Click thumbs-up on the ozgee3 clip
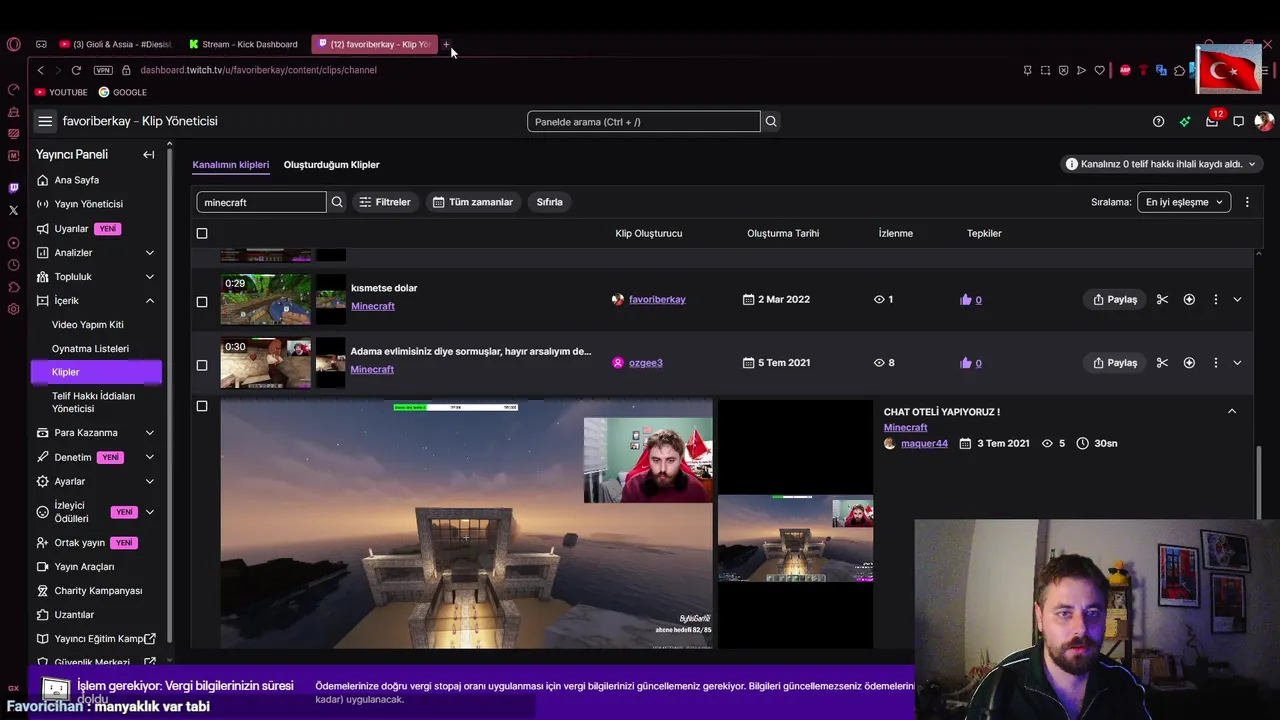This screenshot has width=1280, height=720. (x=966, y=363)
